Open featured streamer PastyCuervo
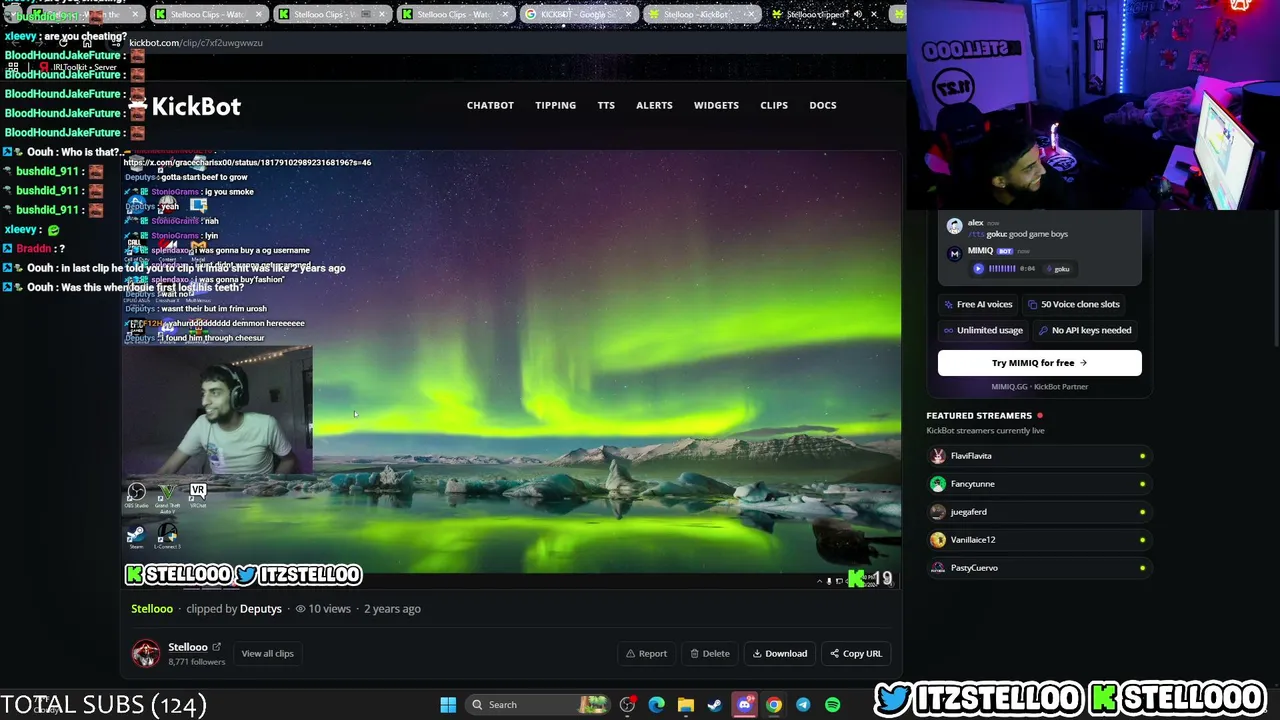The height and width of the screenshot is (720, 1280). tap(1039, 568)
